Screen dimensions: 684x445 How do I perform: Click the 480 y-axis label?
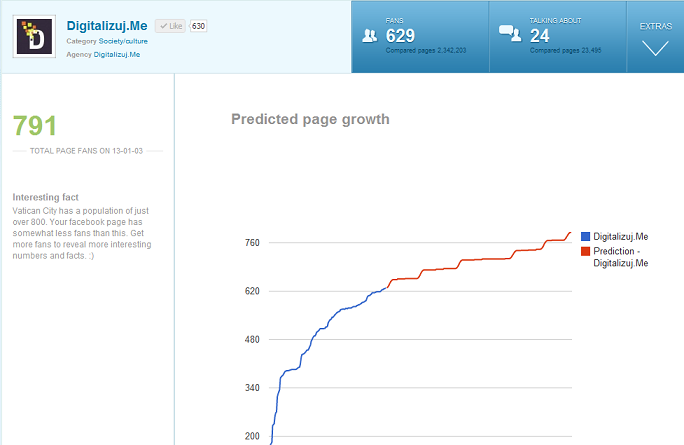[252, 339]
